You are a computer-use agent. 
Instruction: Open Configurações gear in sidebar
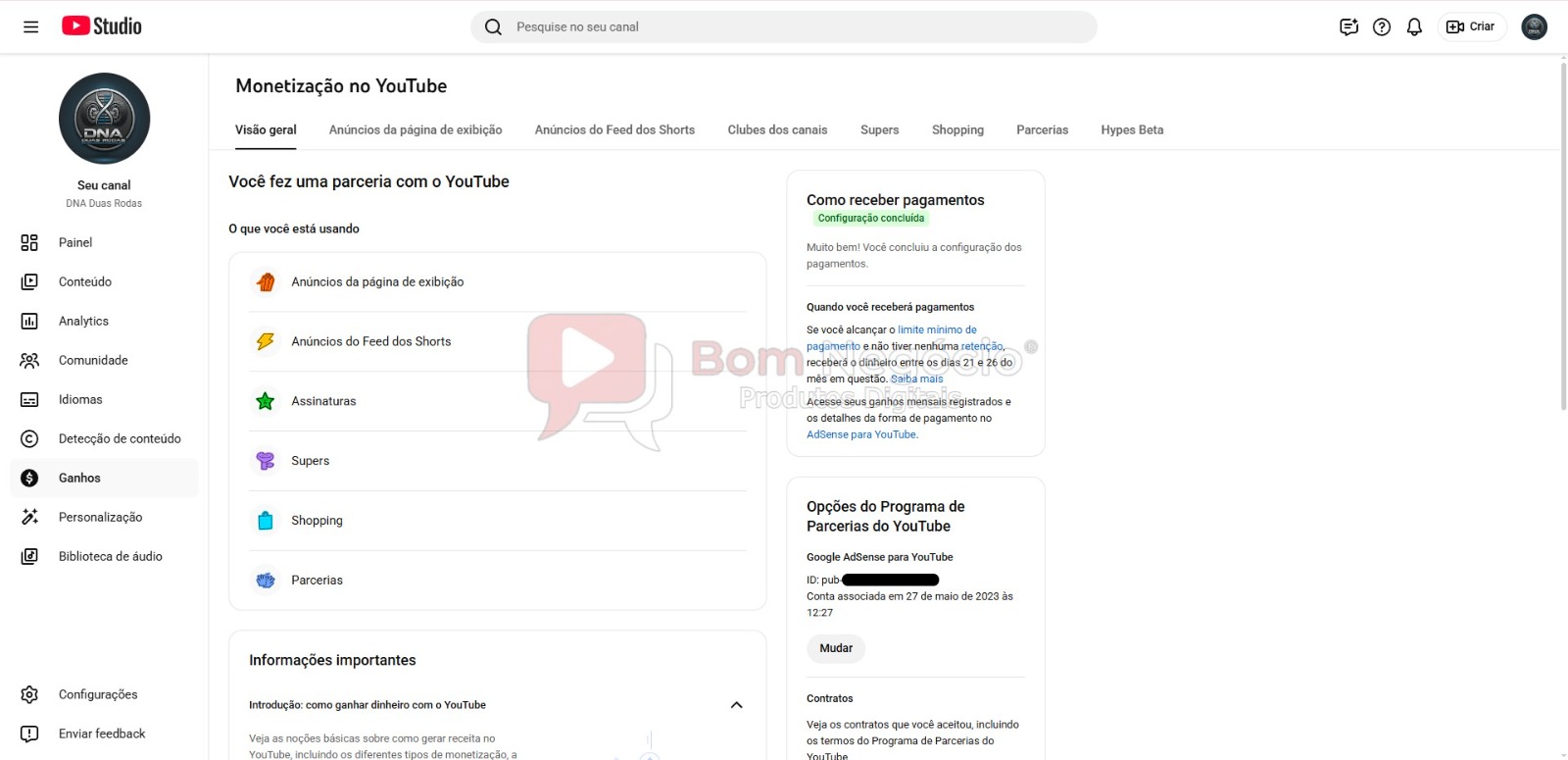97,694
